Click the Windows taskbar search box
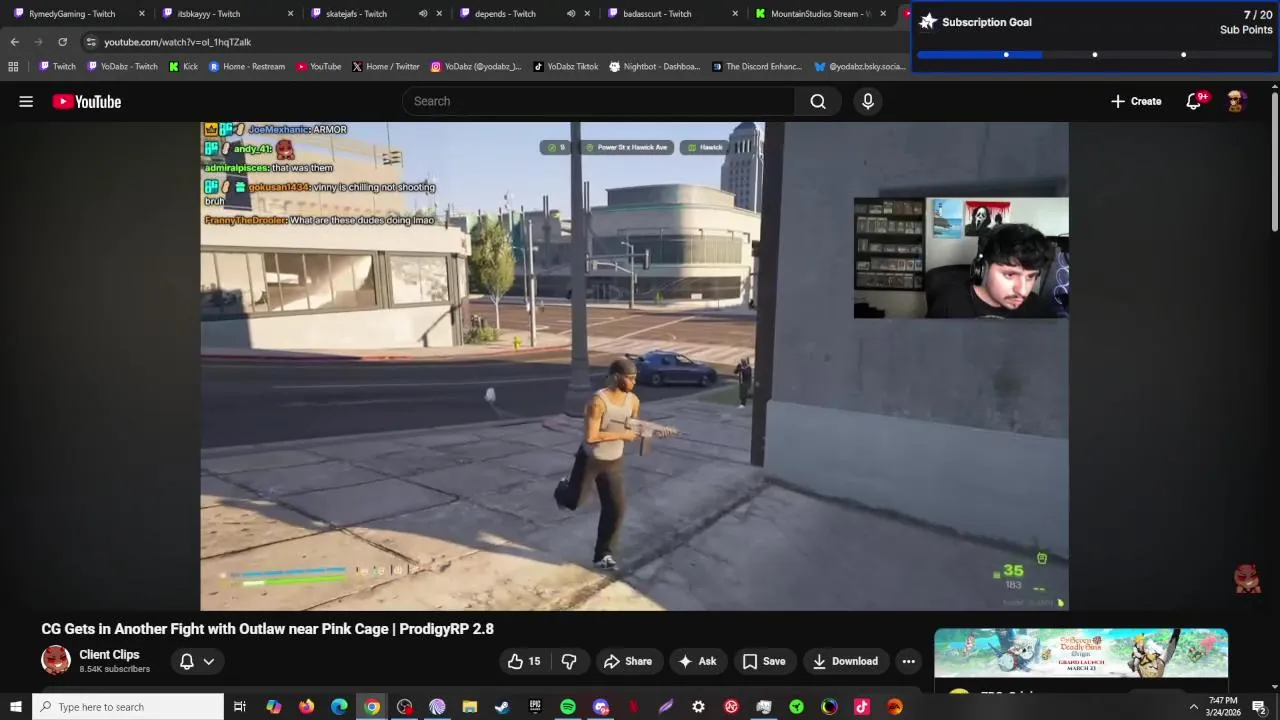The width and height of the screenshot is (1280, 720). coord(128,707)
